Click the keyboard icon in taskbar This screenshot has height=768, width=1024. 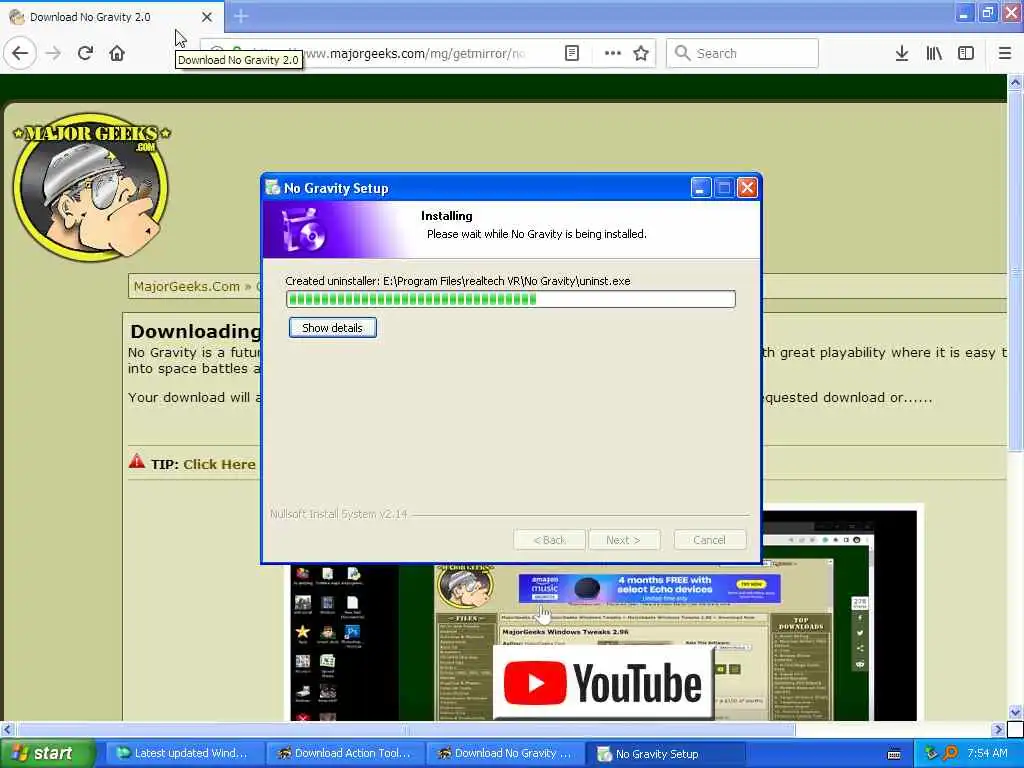pos(894,754)
